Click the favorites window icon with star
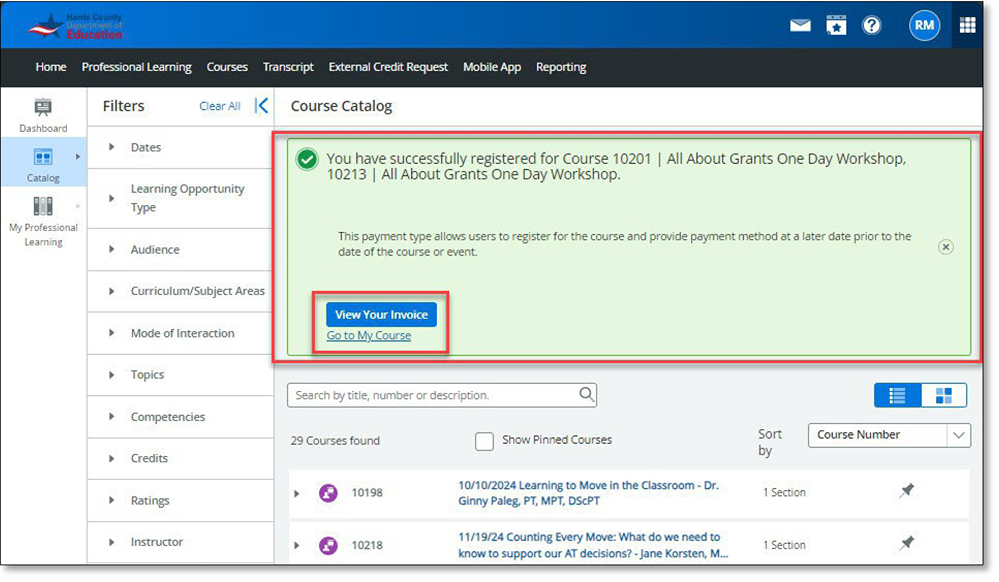This screenshot has width=999, height=582. pyautogui.click(x=836, y=26)
